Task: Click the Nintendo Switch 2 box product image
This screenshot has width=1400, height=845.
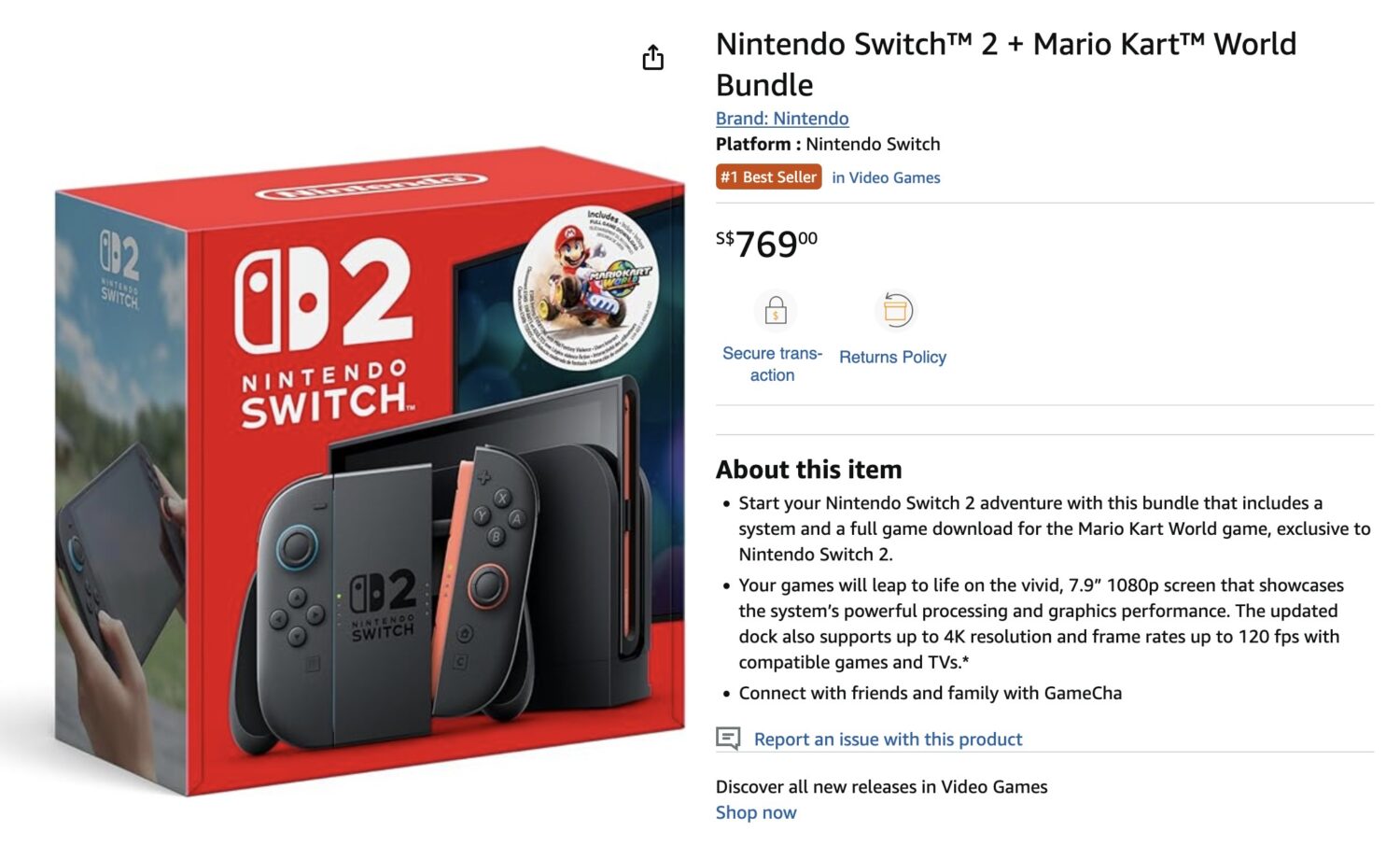Action: pyautogui.click(x=370, y=472)
